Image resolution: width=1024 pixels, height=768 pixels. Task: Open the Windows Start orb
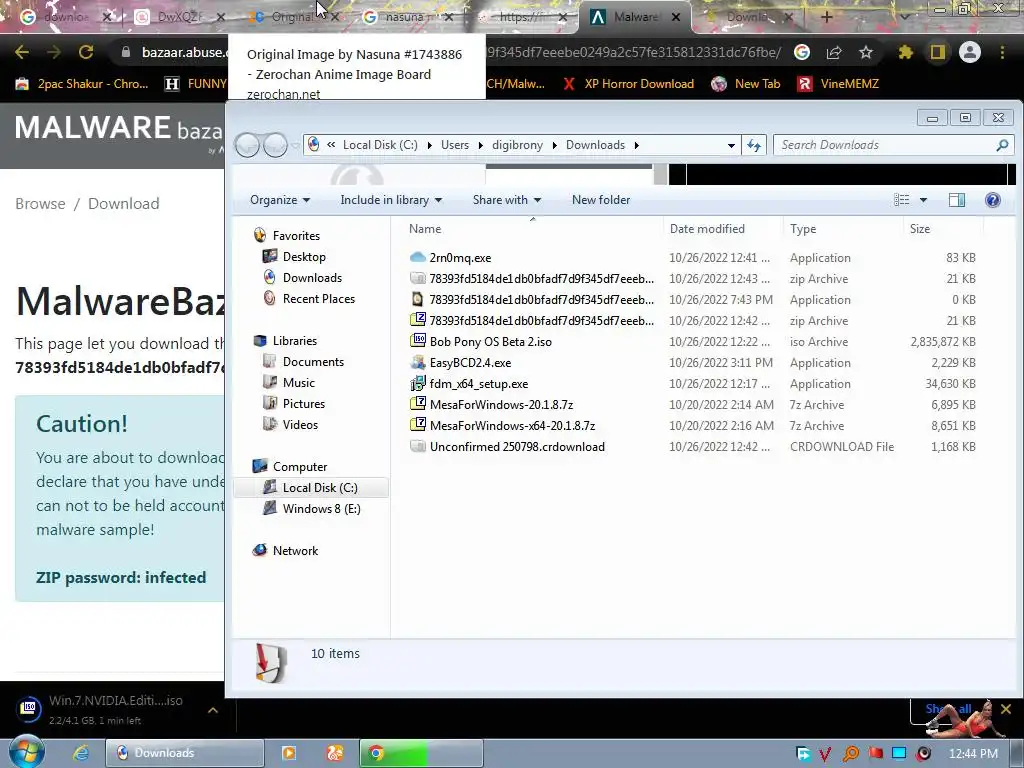click(26, 752)
